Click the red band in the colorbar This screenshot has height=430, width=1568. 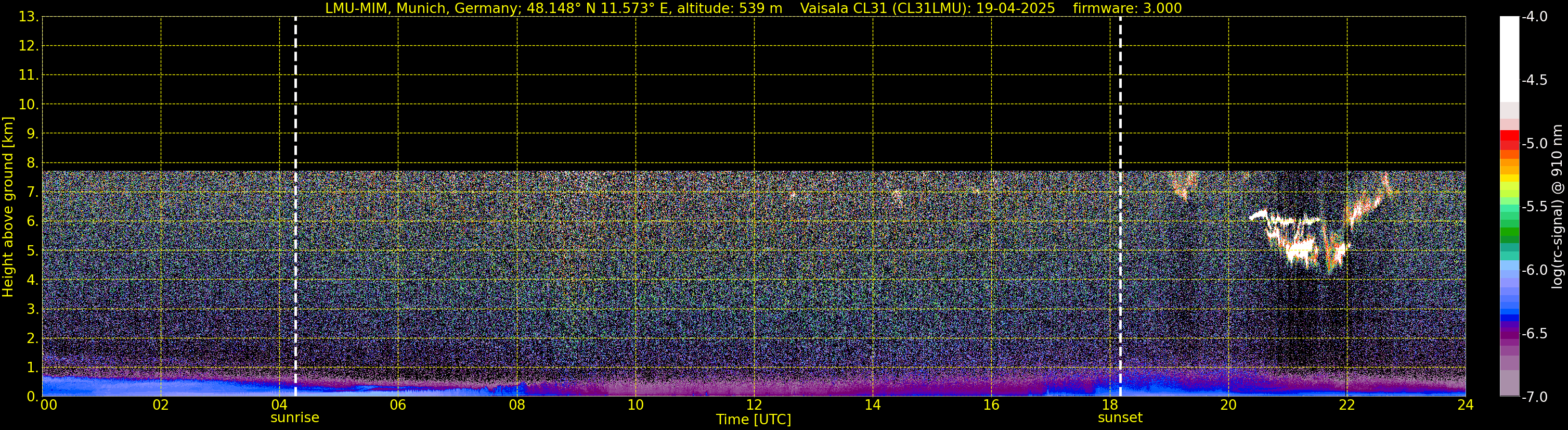point(1509,140)
